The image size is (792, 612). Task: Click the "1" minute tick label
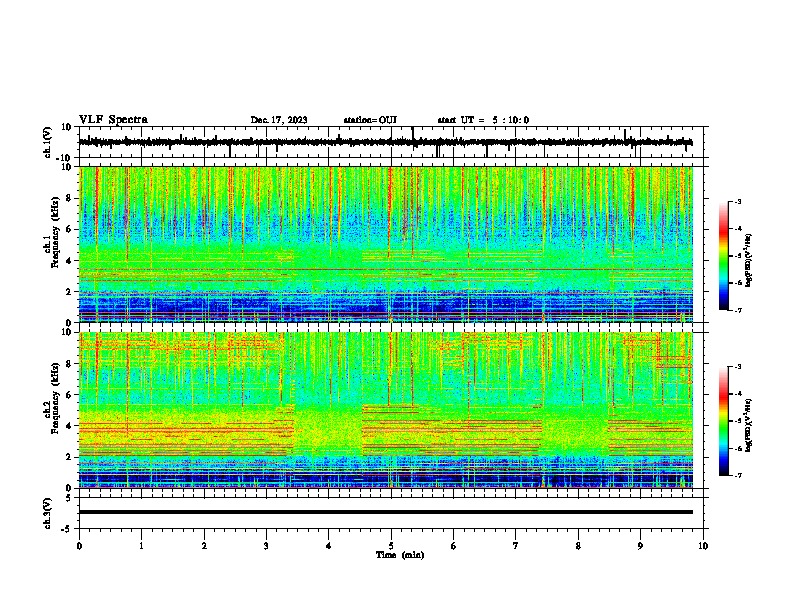141,546
